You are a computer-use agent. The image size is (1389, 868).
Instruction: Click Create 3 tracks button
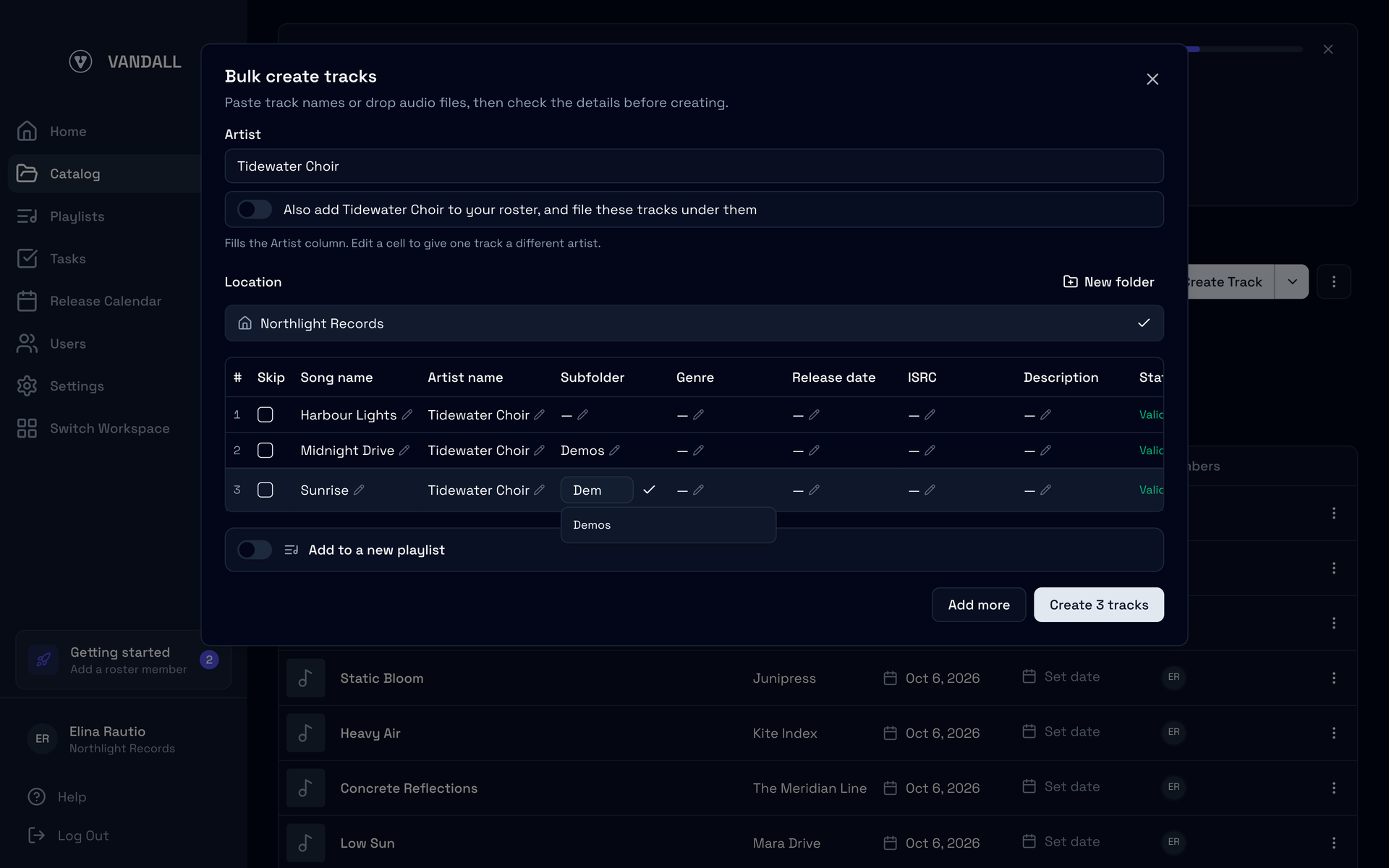click(x=1098, y=605)
